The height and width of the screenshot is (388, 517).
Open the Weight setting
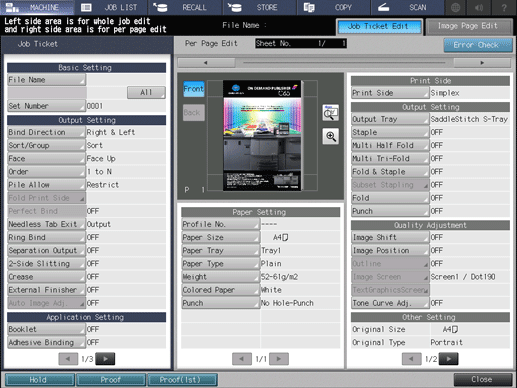[x=220, y=277]
